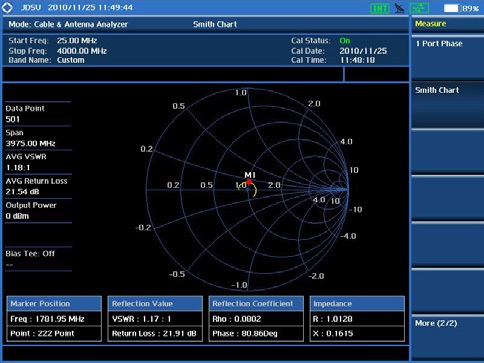Image resolution: width=484 pixels, height=363 pixels.
Task: Click the Data Point 501 setting
Action: click(x=38, y=114)
